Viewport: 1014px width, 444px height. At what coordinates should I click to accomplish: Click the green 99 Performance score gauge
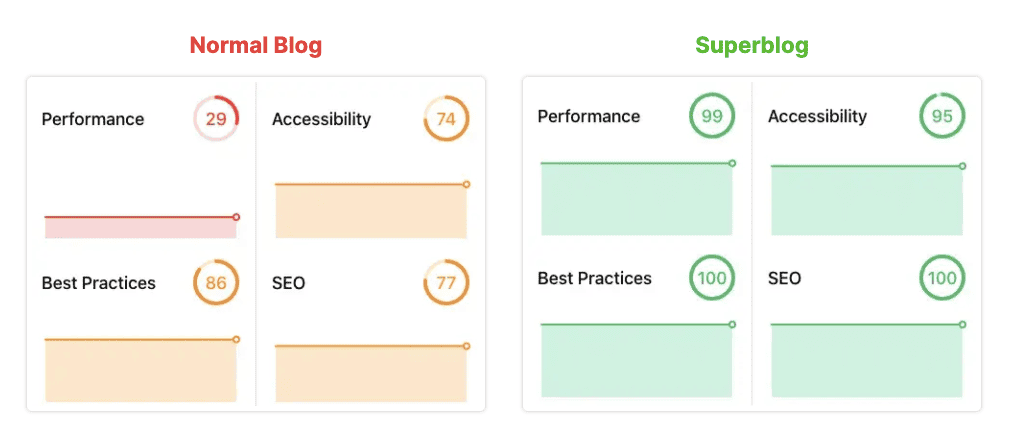coord(712,116)
